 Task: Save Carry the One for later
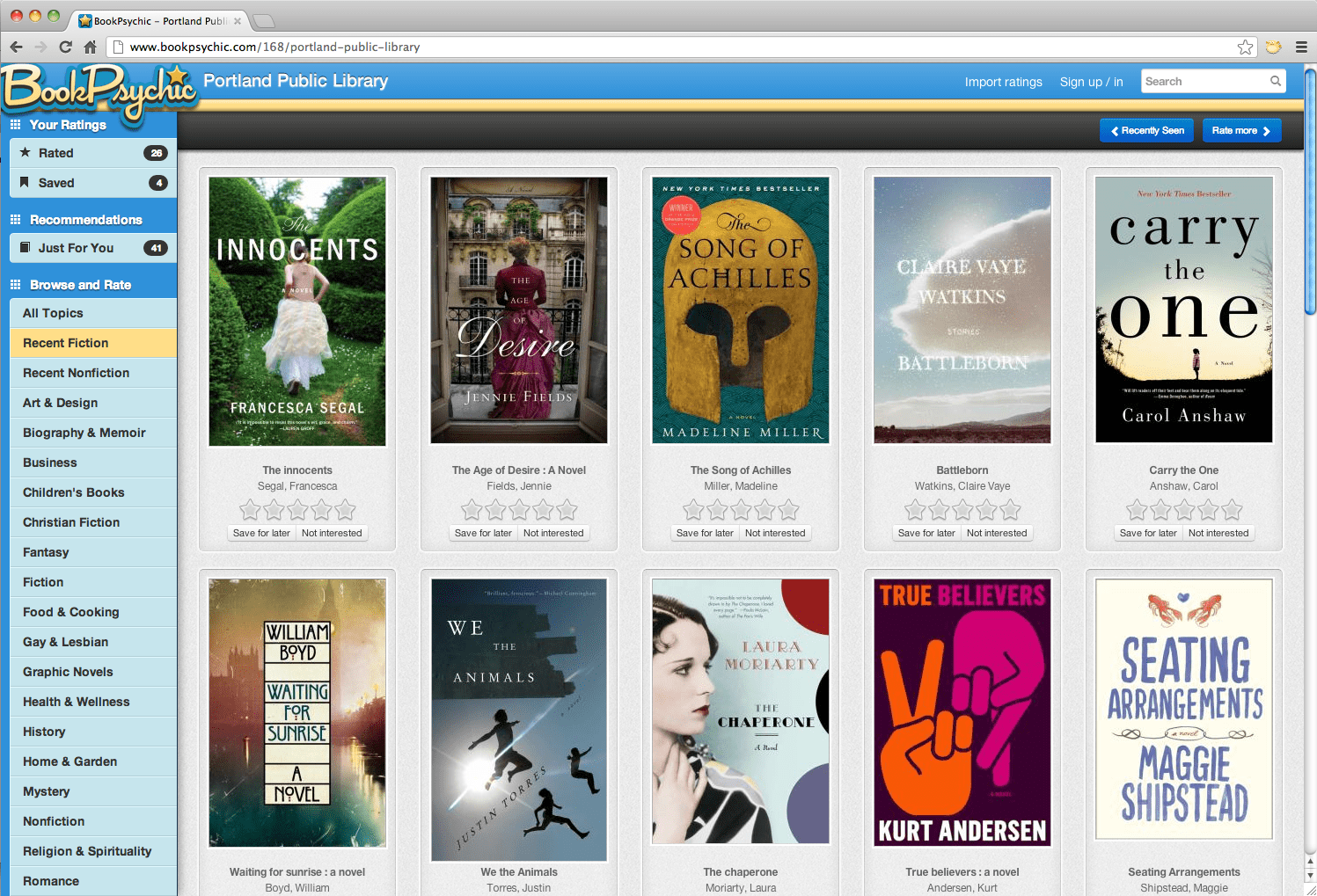(1148, 533)
